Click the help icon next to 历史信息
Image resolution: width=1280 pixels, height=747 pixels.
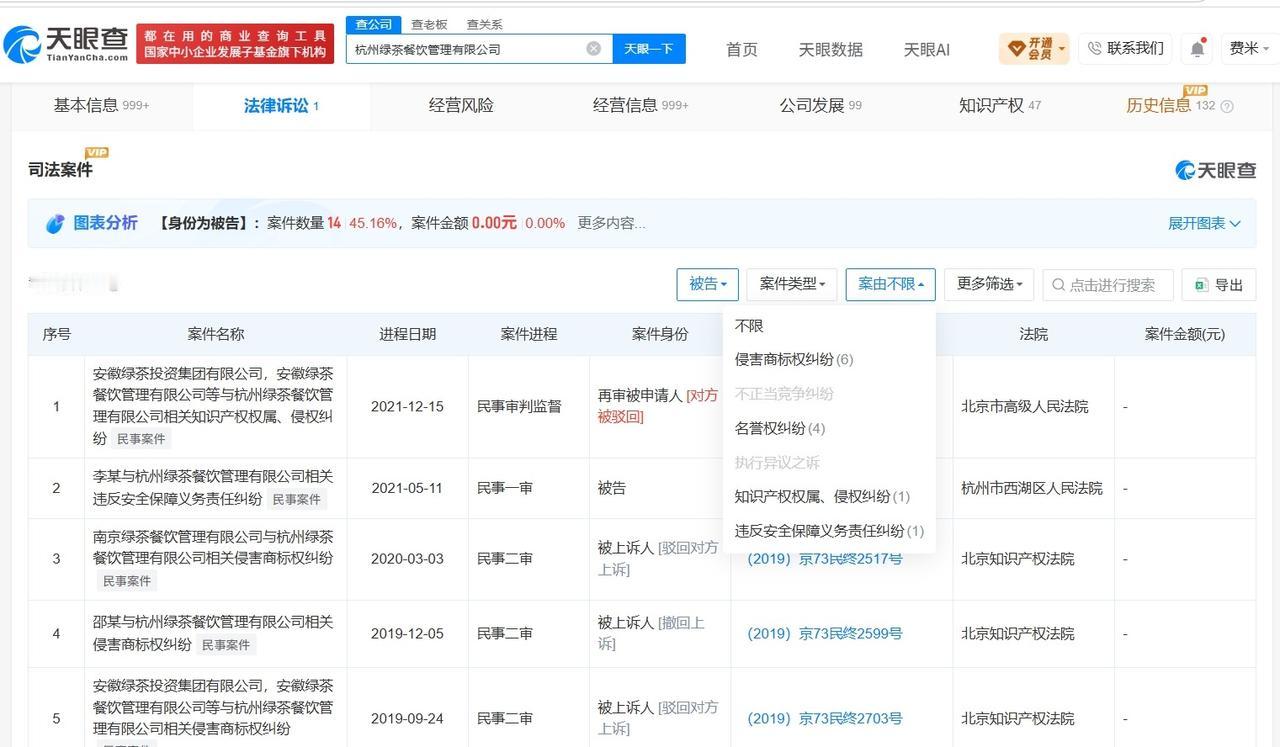[1228, 106]
